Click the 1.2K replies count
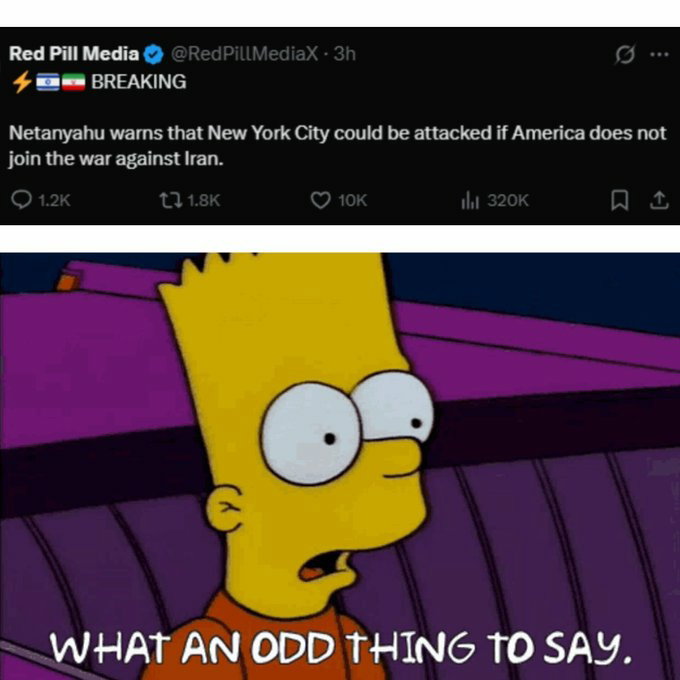Image resolution: width=680 pixels, height=680 pixels. point(54,200)
